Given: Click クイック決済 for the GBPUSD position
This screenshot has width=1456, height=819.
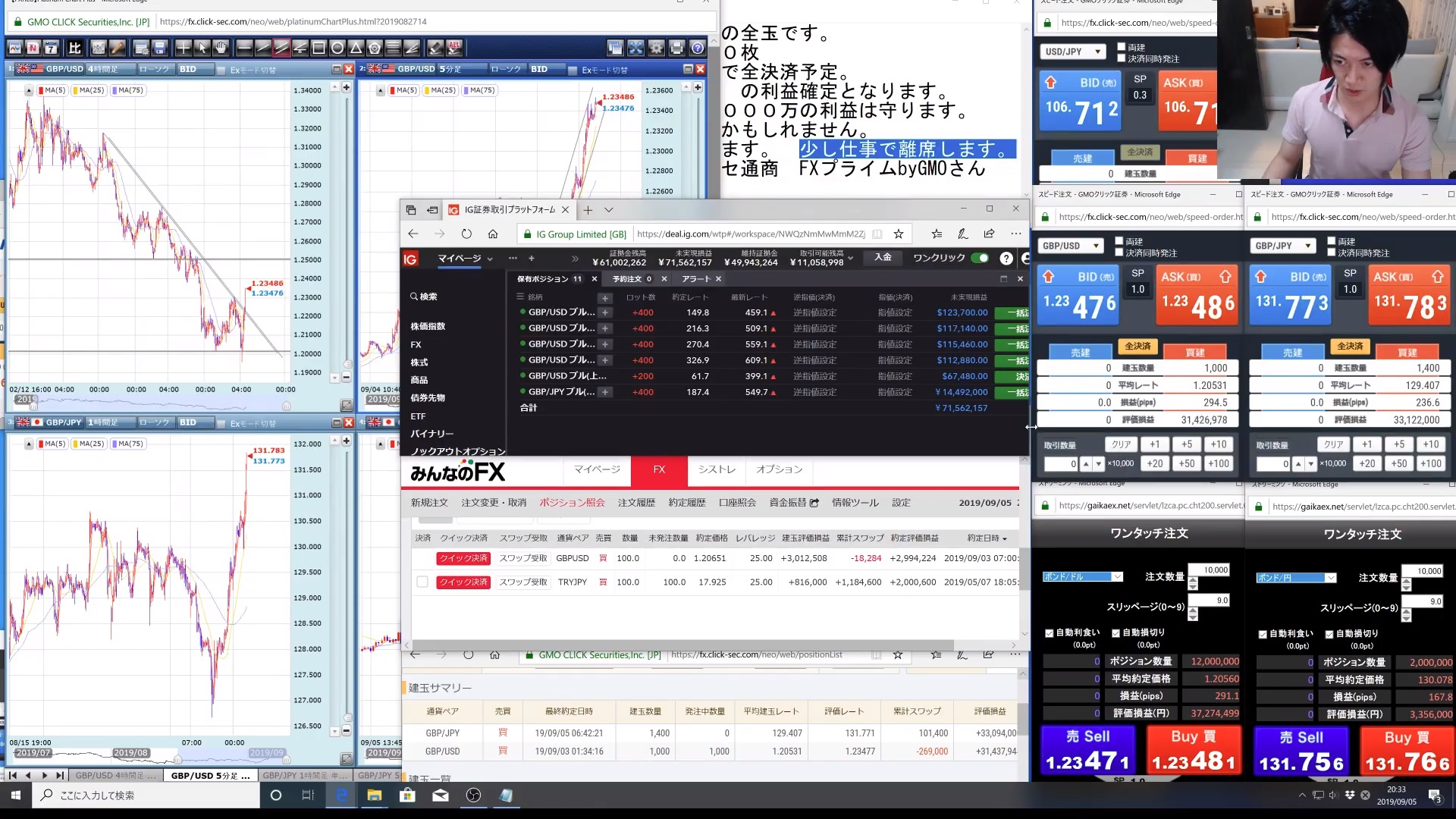Looking at the screenshot, I should pyautogui.click(x=463, y=558).
